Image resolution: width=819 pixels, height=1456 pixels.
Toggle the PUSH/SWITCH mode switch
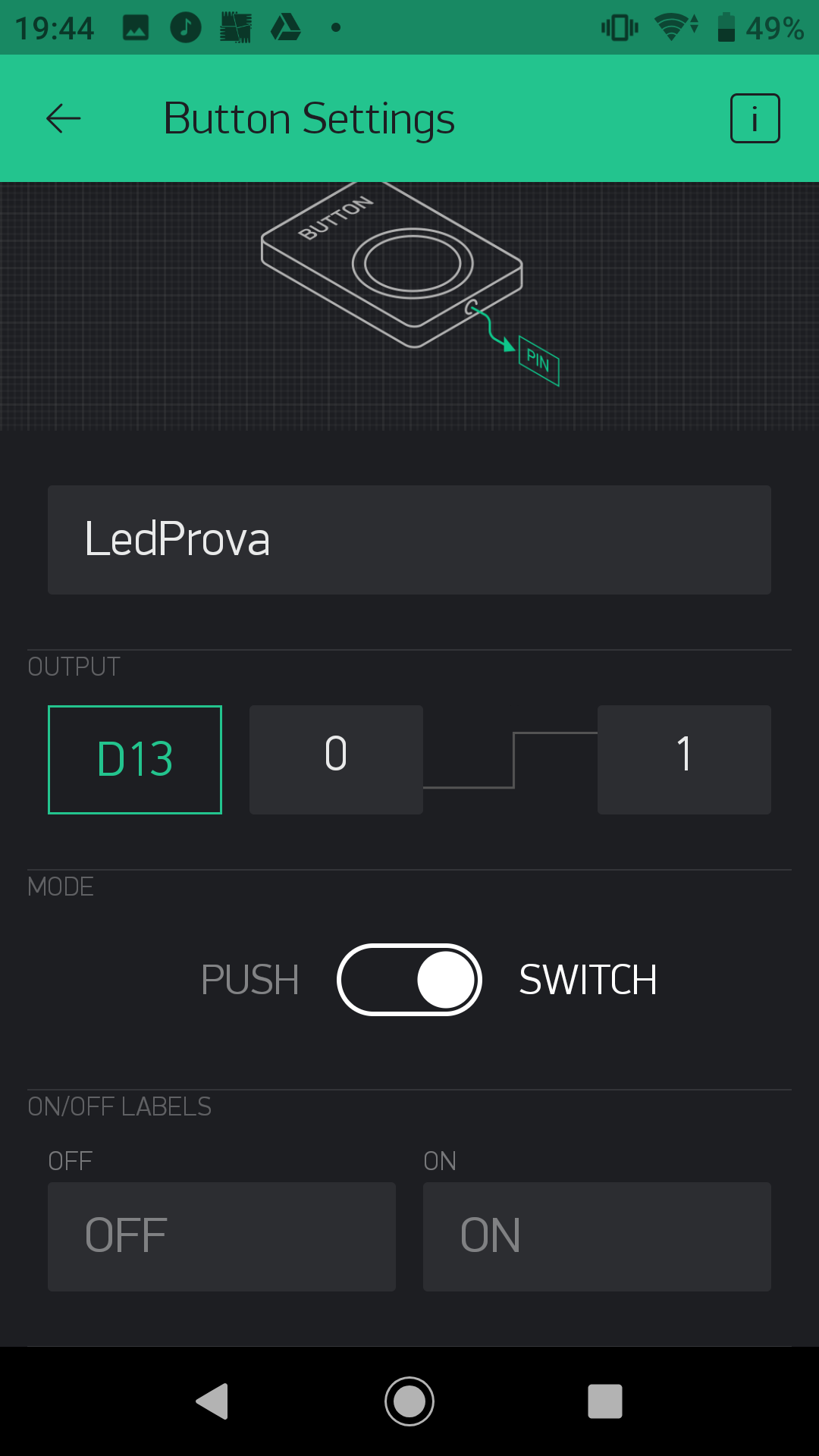pyautogui.click(x=409, y=980)
